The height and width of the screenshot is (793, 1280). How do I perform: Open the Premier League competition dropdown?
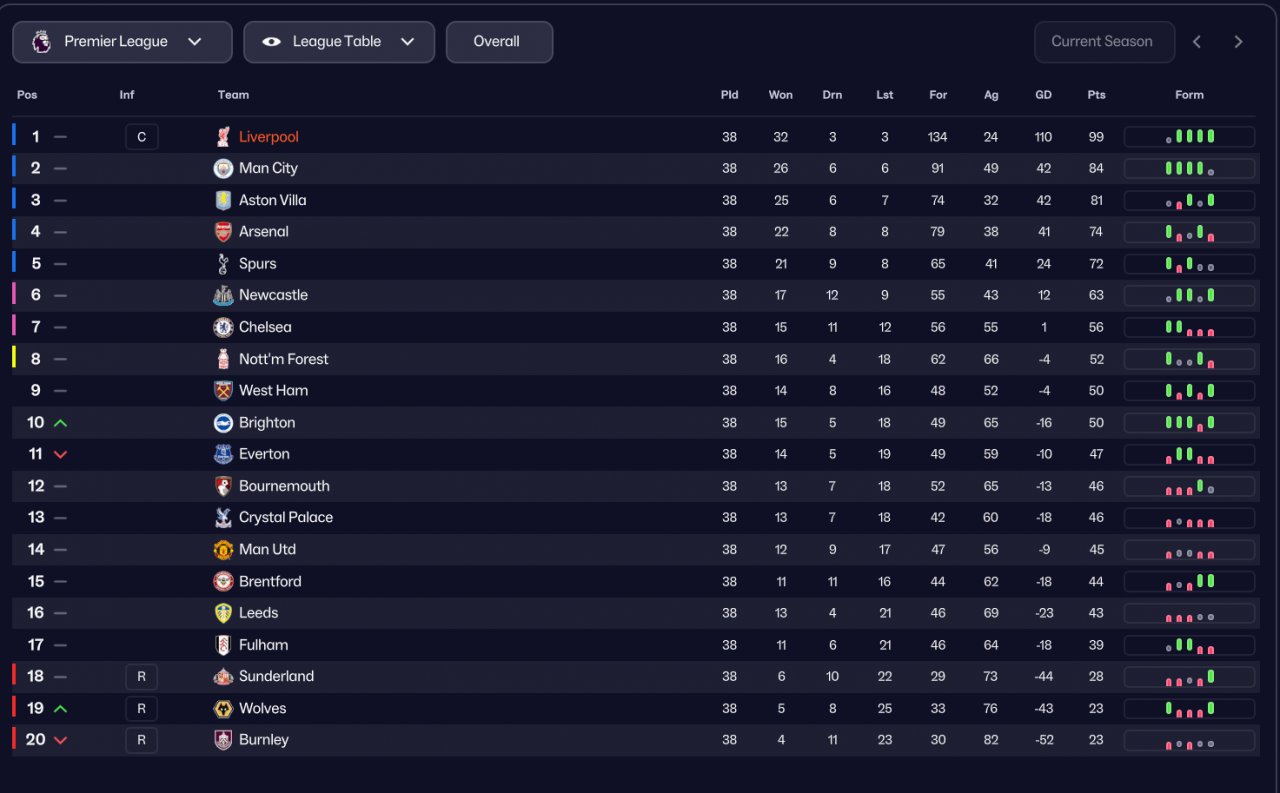click(x=122, y=42)
